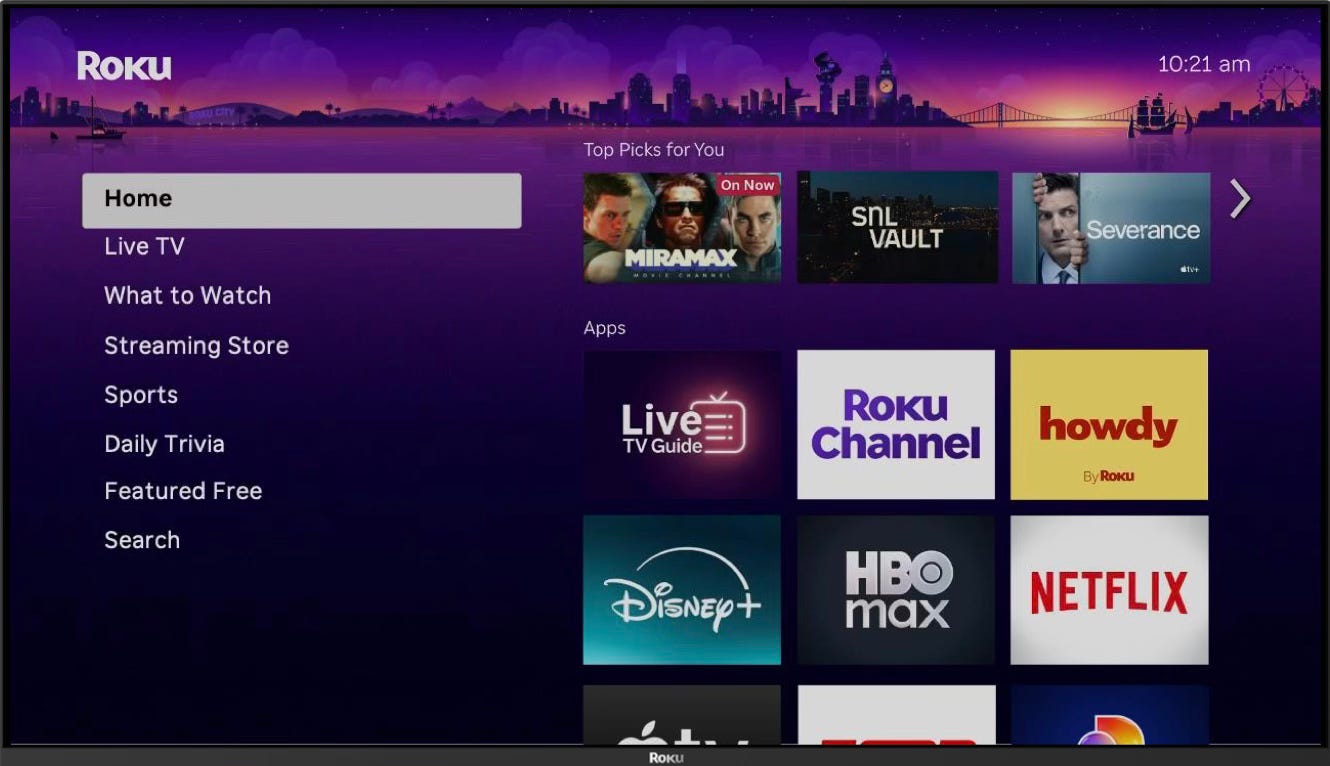Open Featured Free menu item
Image resolution: width=1330 pixels, height=766 pixels.
pos(183,491)
